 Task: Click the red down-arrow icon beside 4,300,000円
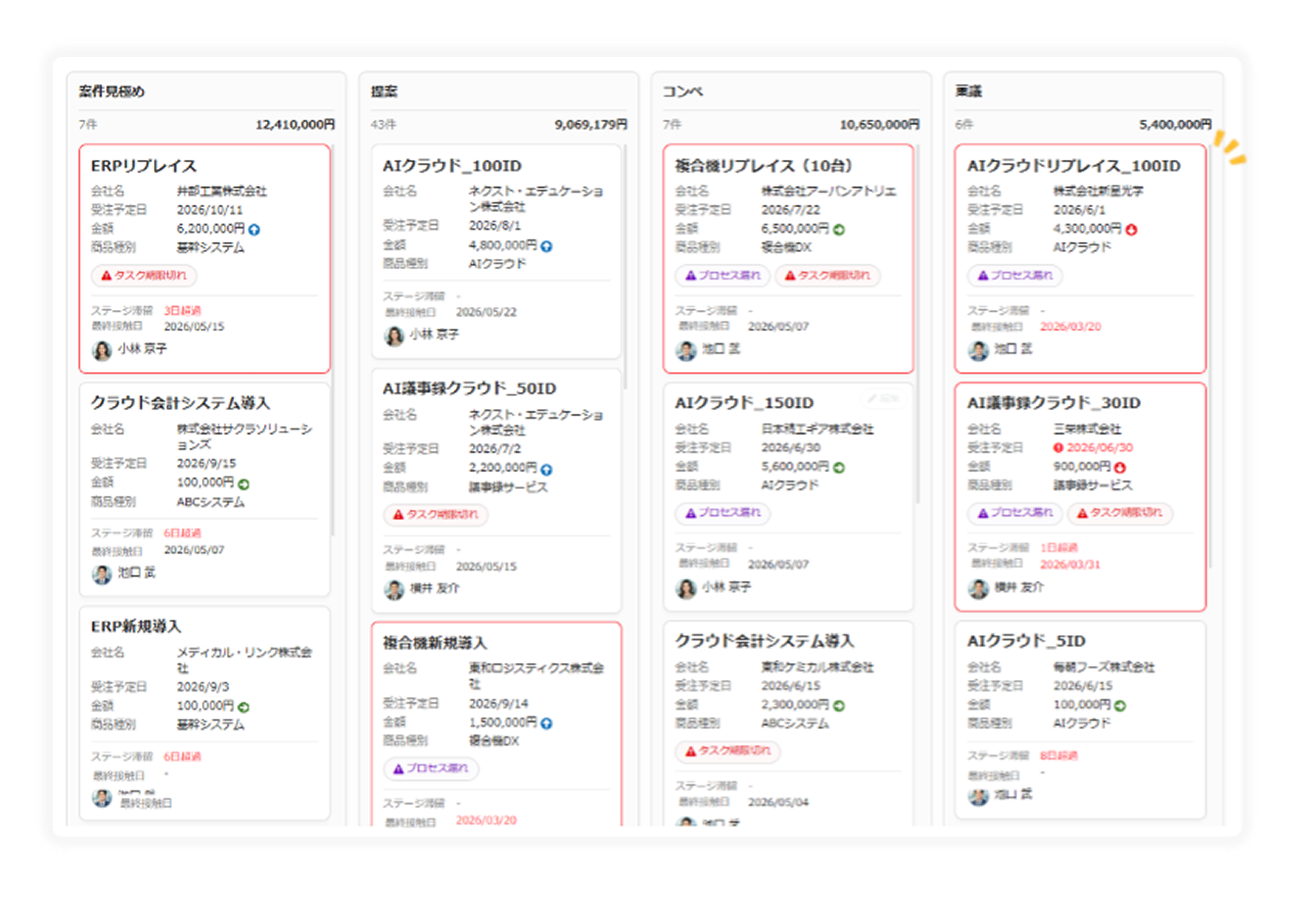1131,229
